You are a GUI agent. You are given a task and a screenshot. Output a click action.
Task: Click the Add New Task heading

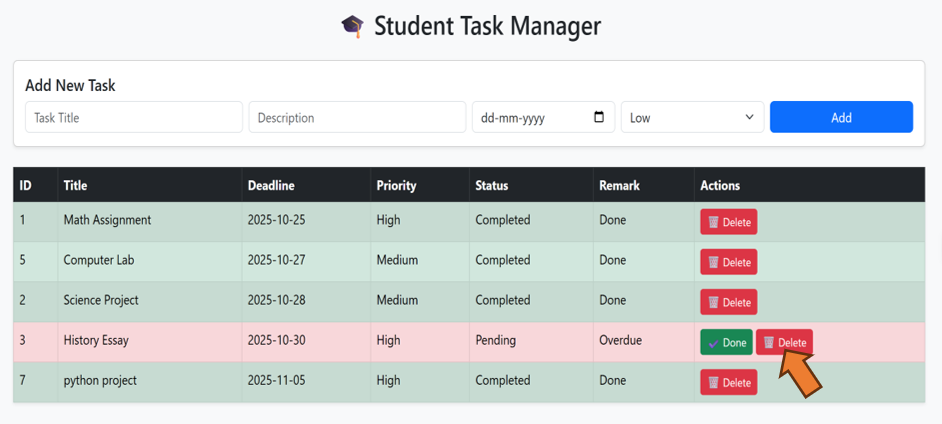tap(70, 86)
